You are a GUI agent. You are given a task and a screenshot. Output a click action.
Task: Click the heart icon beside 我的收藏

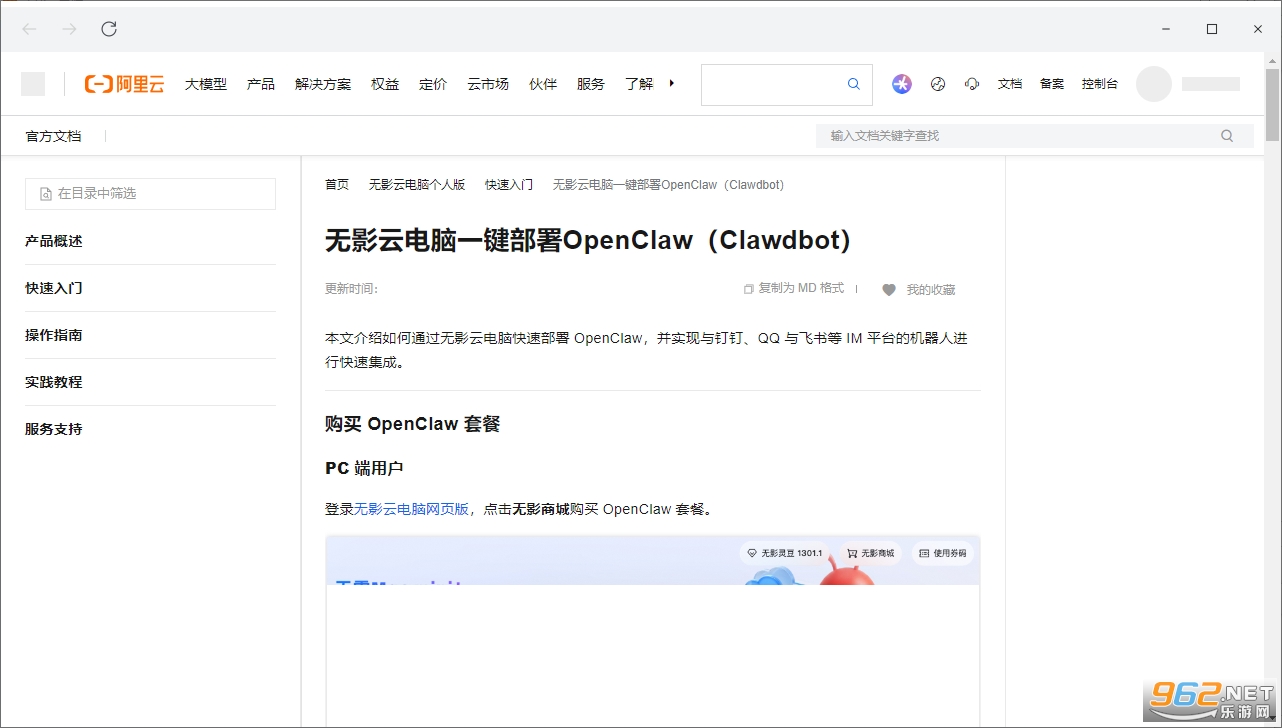point(889,290)
